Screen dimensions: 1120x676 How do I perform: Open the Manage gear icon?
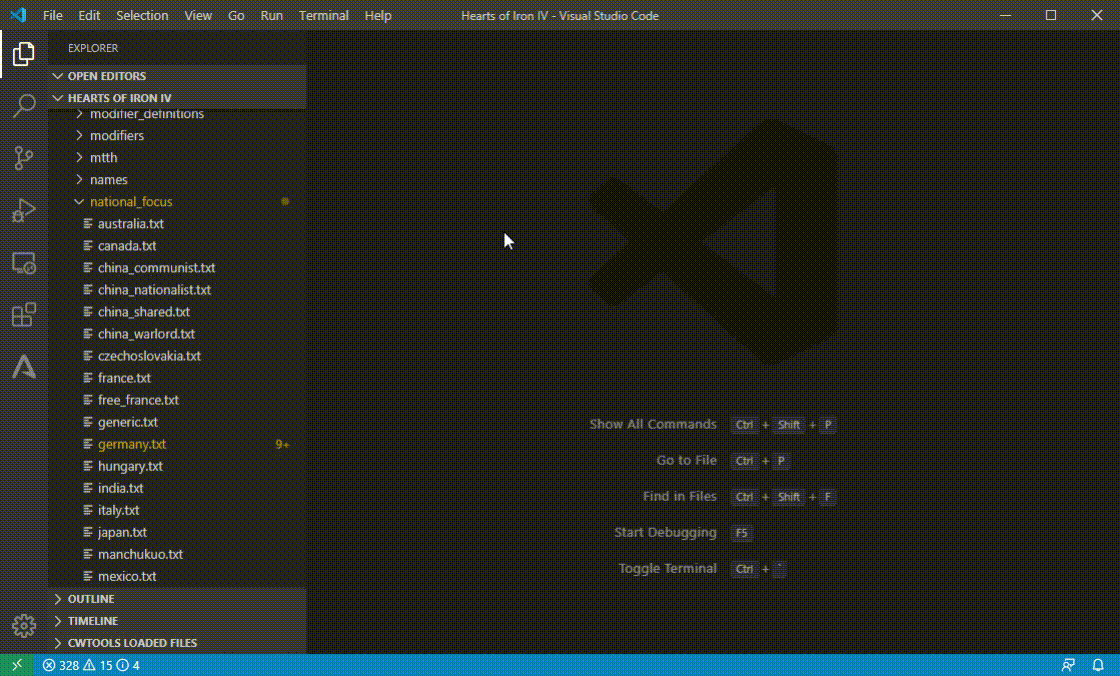click(24, 626)
